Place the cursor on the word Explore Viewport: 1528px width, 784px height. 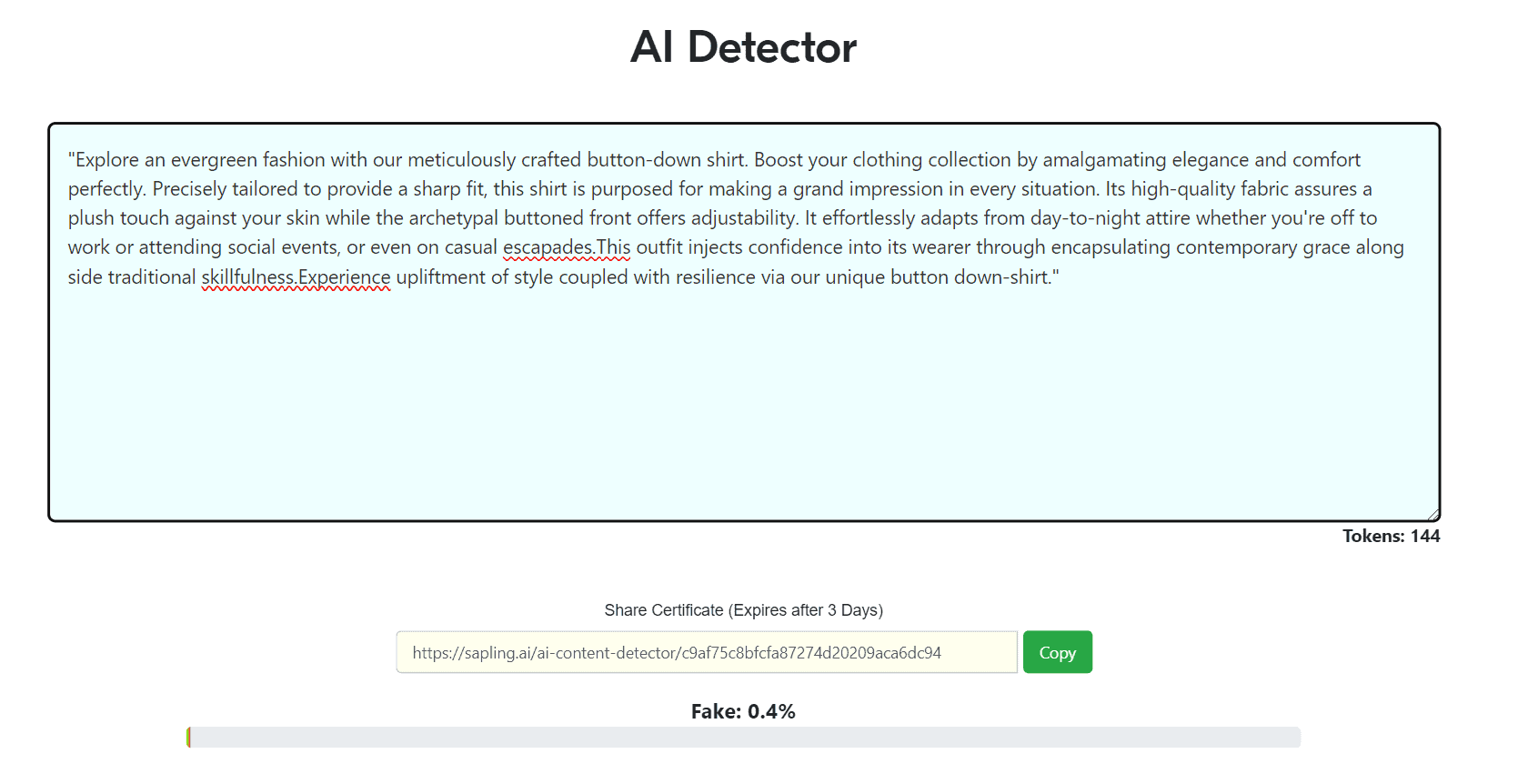click(106, 160)
